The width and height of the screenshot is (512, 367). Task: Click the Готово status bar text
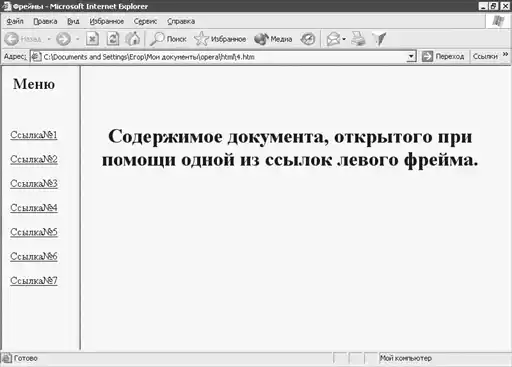(x=26, y=358)
